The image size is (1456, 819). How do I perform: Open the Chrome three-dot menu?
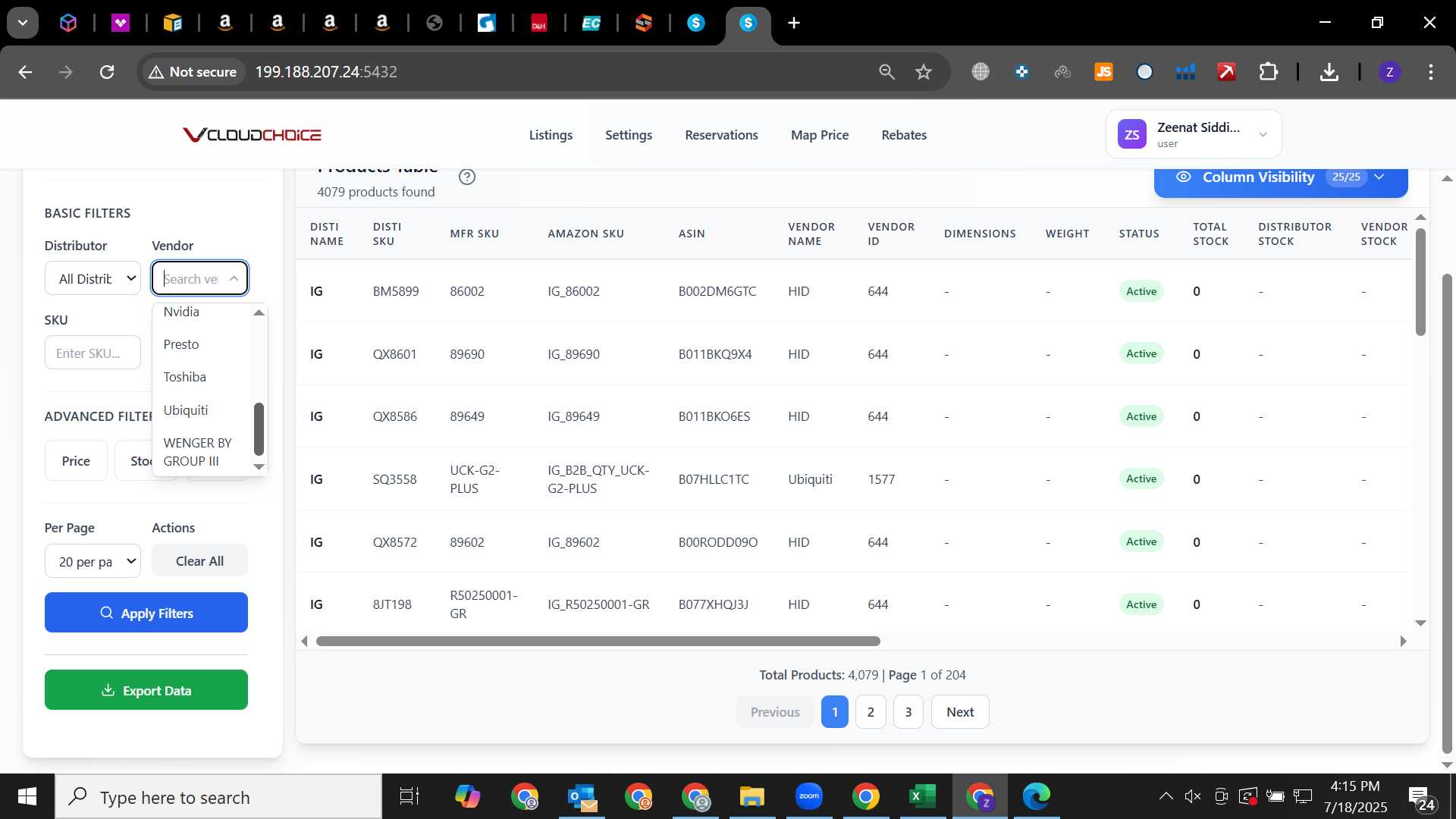point(1430,72)
